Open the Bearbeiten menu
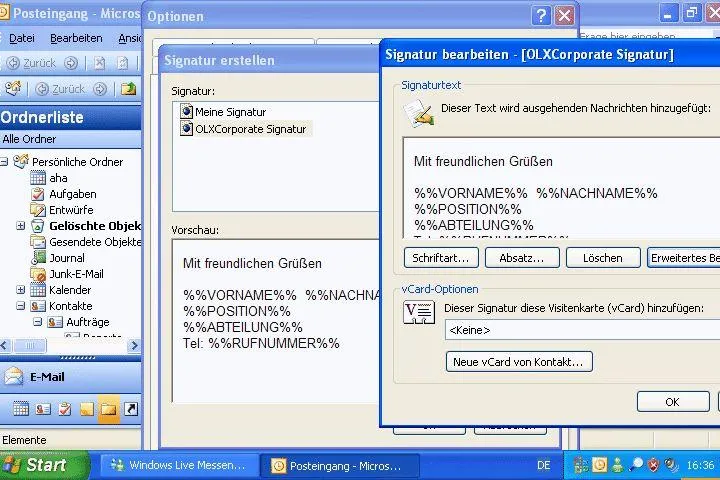Screen dimensions: 720x480 76,38
